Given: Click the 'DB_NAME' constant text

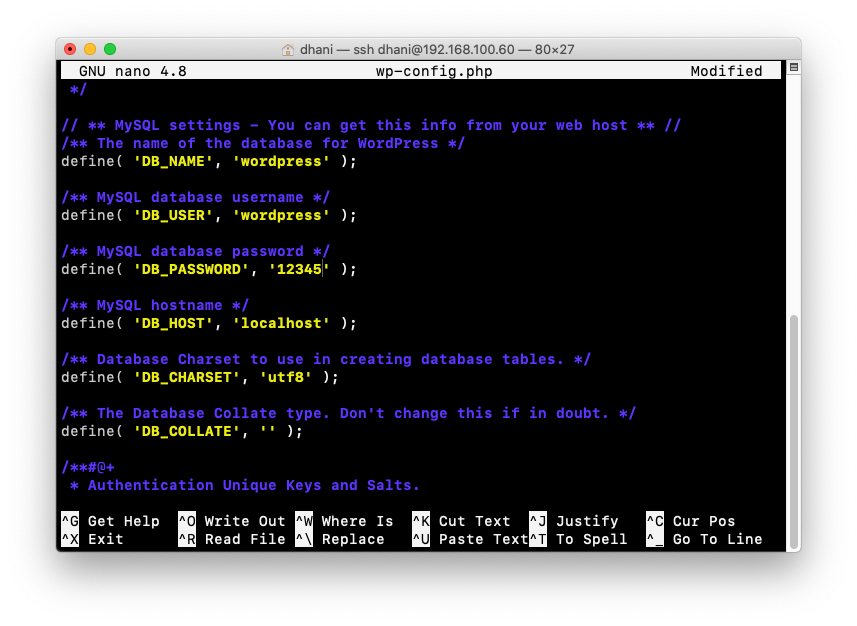Looking at the screenshot, I should point(173,161).
